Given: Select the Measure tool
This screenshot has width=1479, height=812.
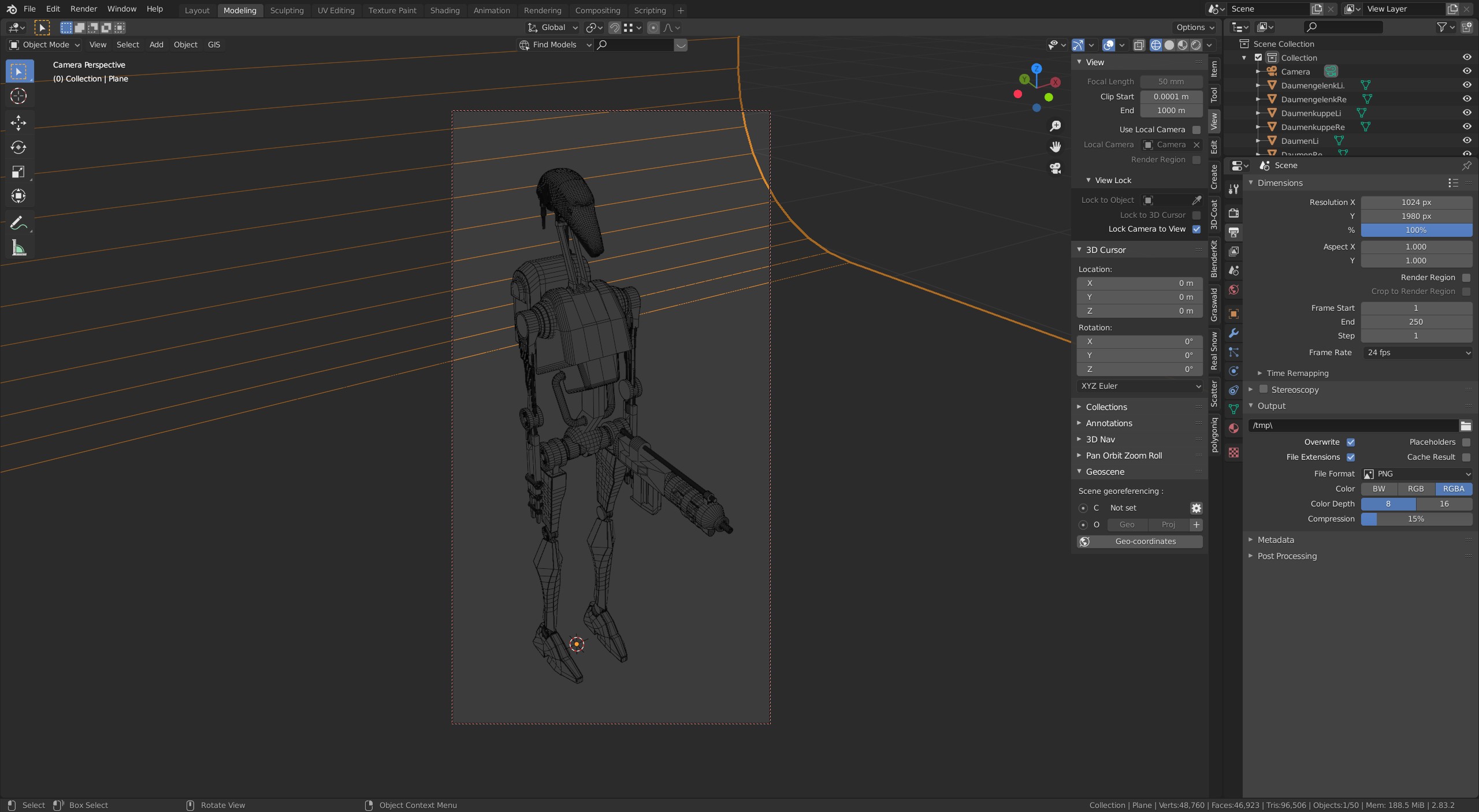Looking at the screenshot, I should pos(18,248).
